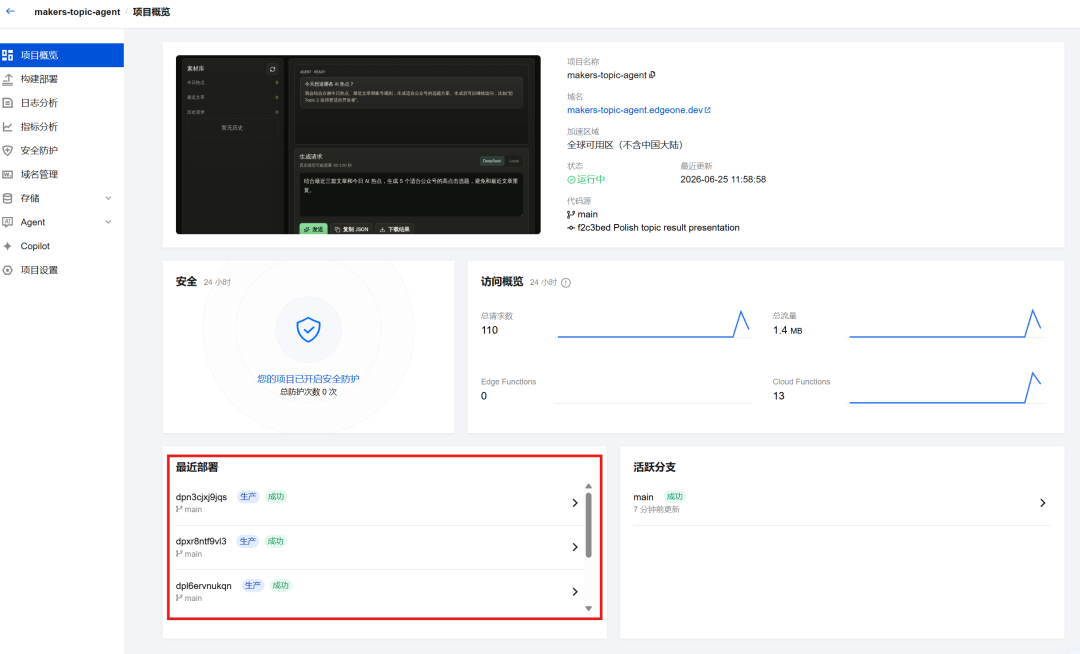Click the info icon next to 访问概览

pyautogui.click(x=565, y=282)
